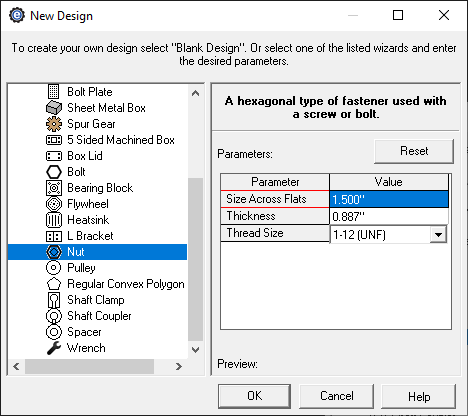Maximize the New Design window

coord(398,15)
